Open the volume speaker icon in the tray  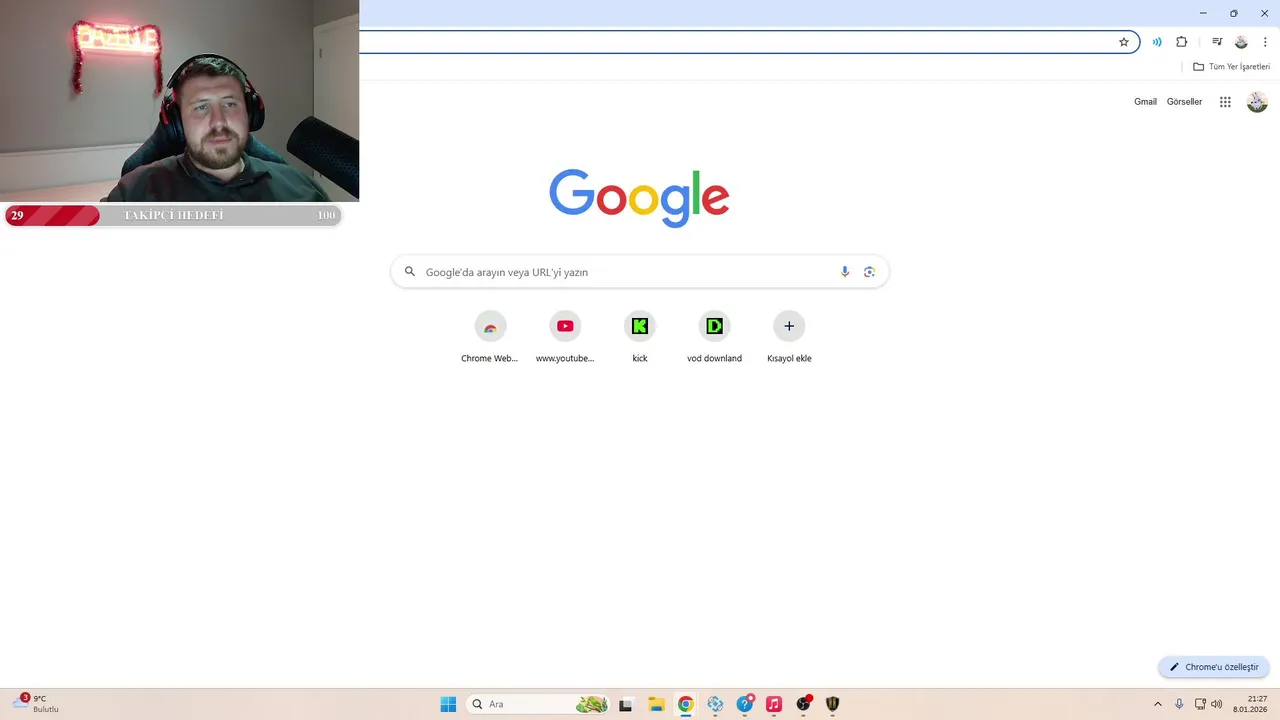[x=1216, y=704]
